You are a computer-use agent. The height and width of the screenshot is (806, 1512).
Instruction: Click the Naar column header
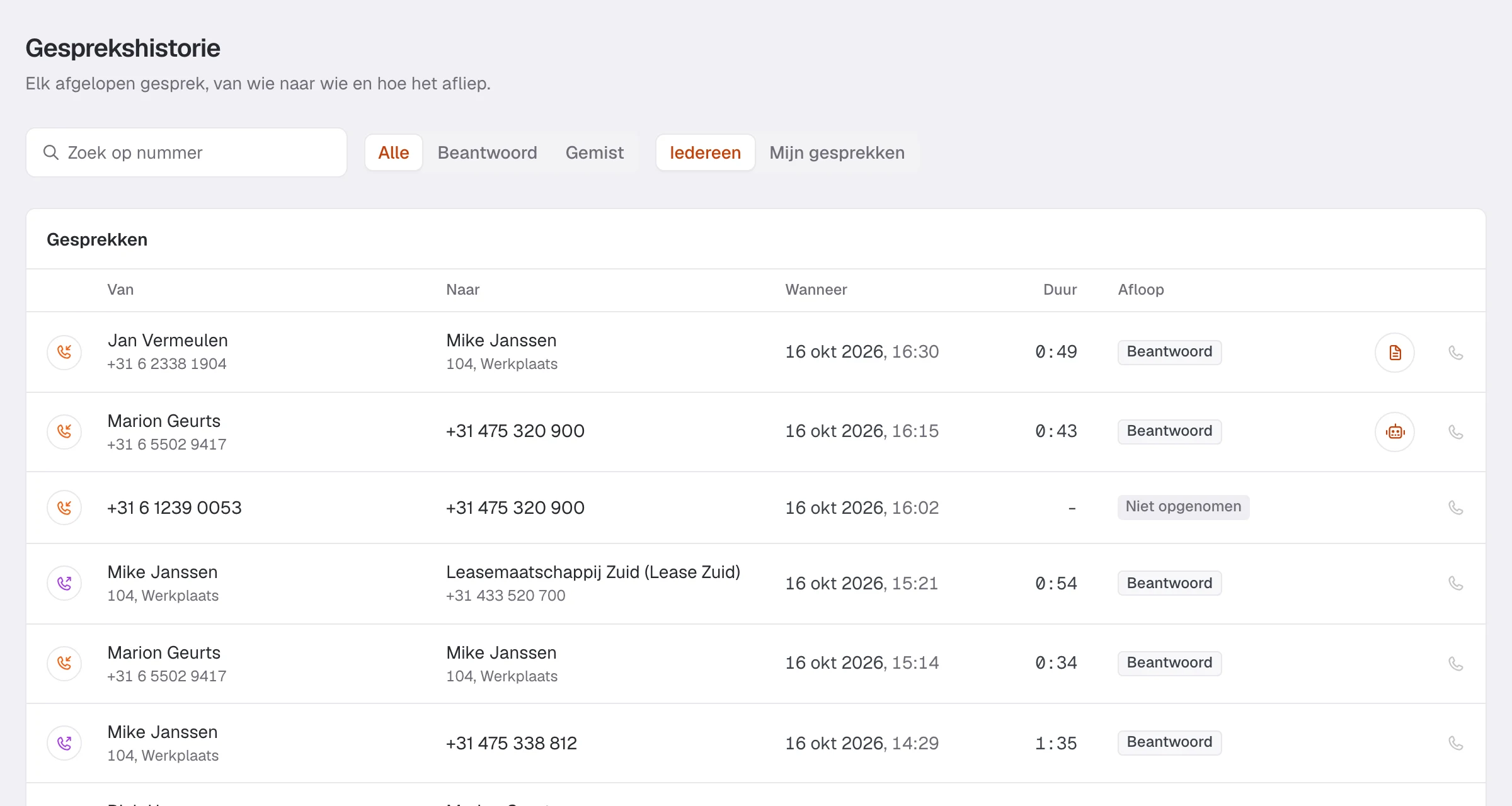click(x=463, y=290)
